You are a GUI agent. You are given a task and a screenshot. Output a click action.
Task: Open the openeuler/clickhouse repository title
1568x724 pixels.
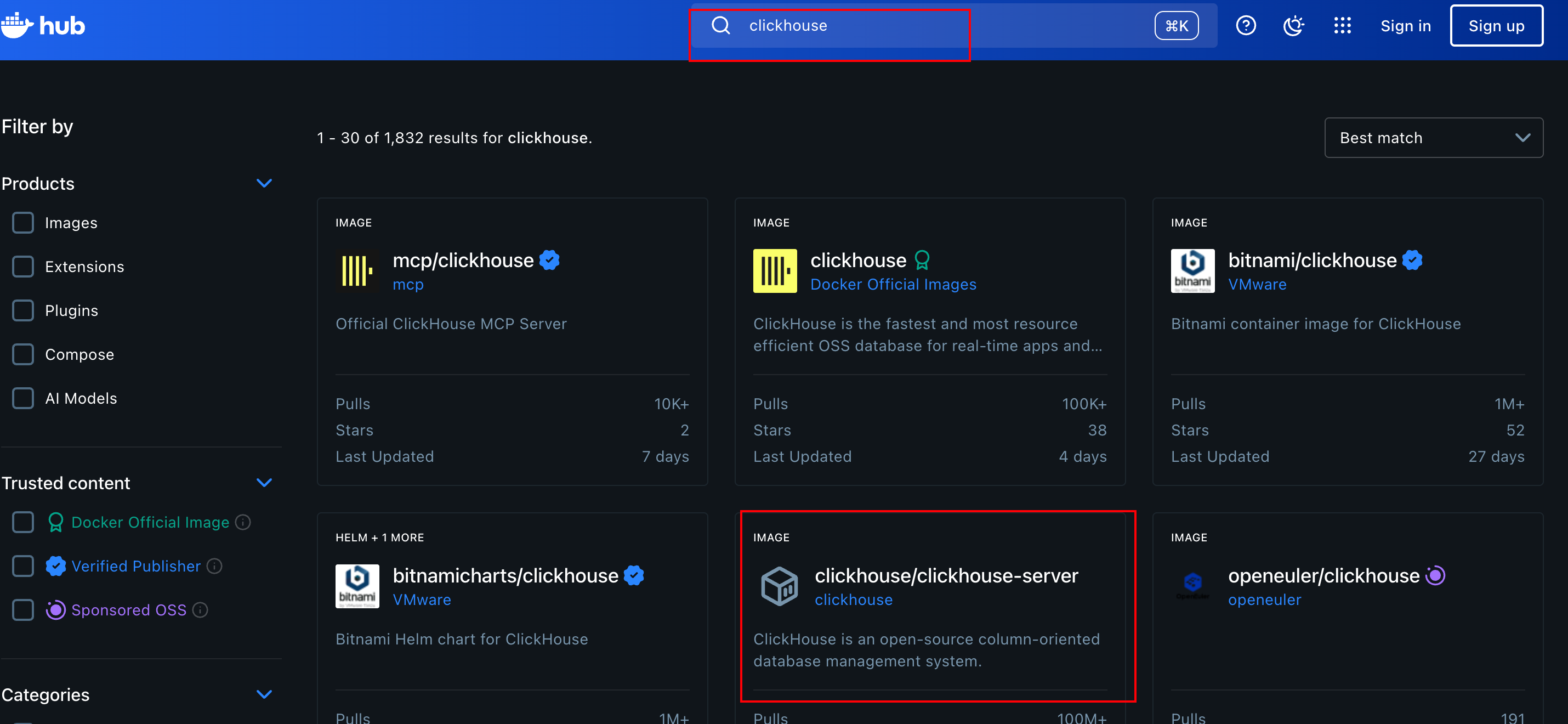1323,575
